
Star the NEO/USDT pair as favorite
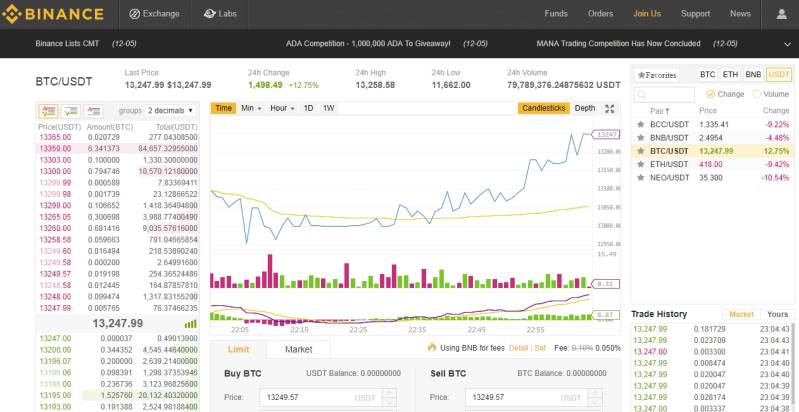(641, 178)
